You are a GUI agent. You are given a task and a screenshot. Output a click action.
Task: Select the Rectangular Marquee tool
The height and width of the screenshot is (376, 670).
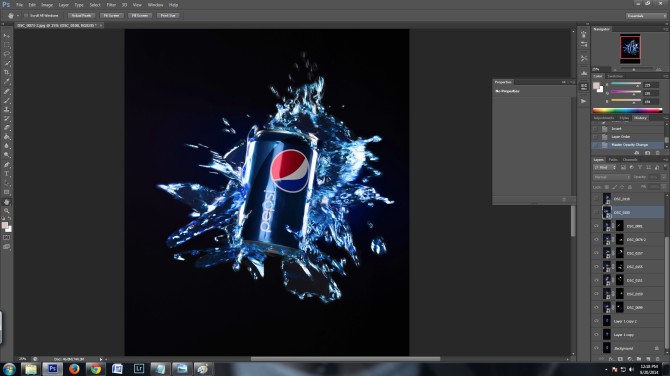(x=7, y=45)
